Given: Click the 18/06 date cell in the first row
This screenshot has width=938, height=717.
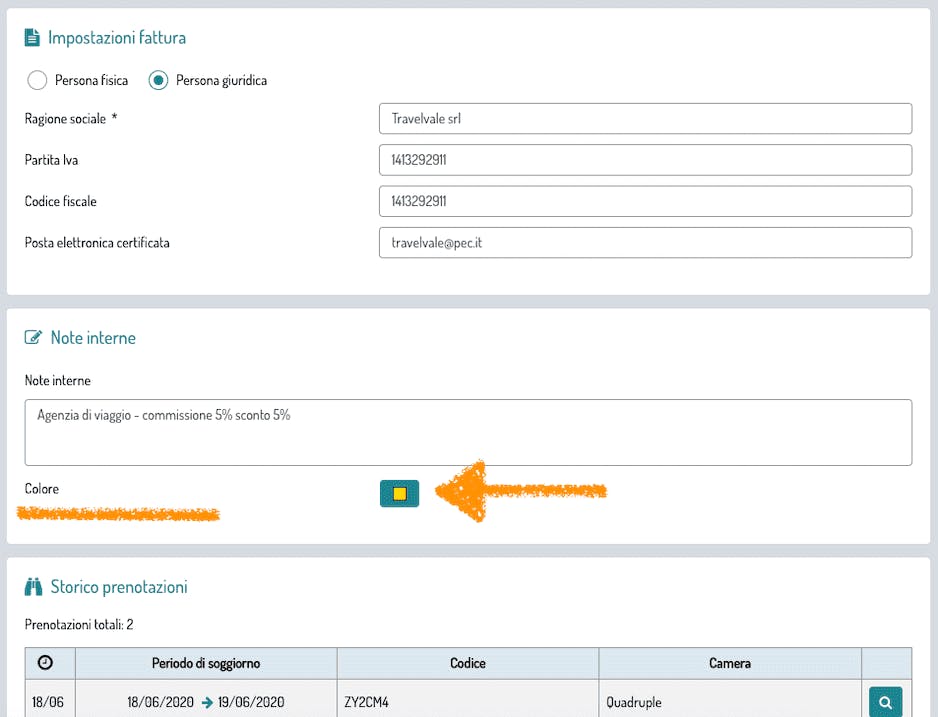Looking at the screenshot, I should 47,702.
